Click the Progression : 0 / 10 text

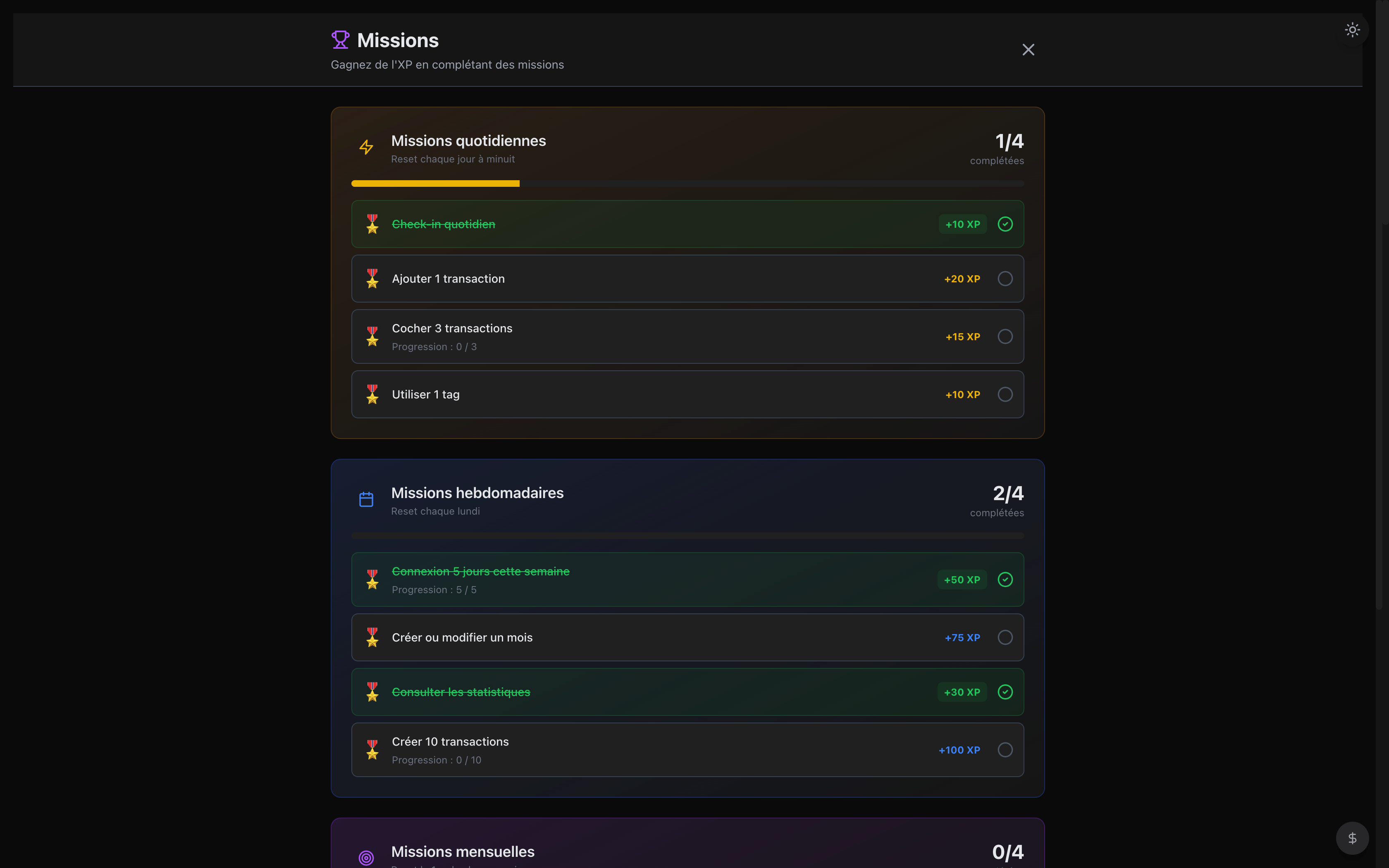pyautogui.click(x=437, y=760)
